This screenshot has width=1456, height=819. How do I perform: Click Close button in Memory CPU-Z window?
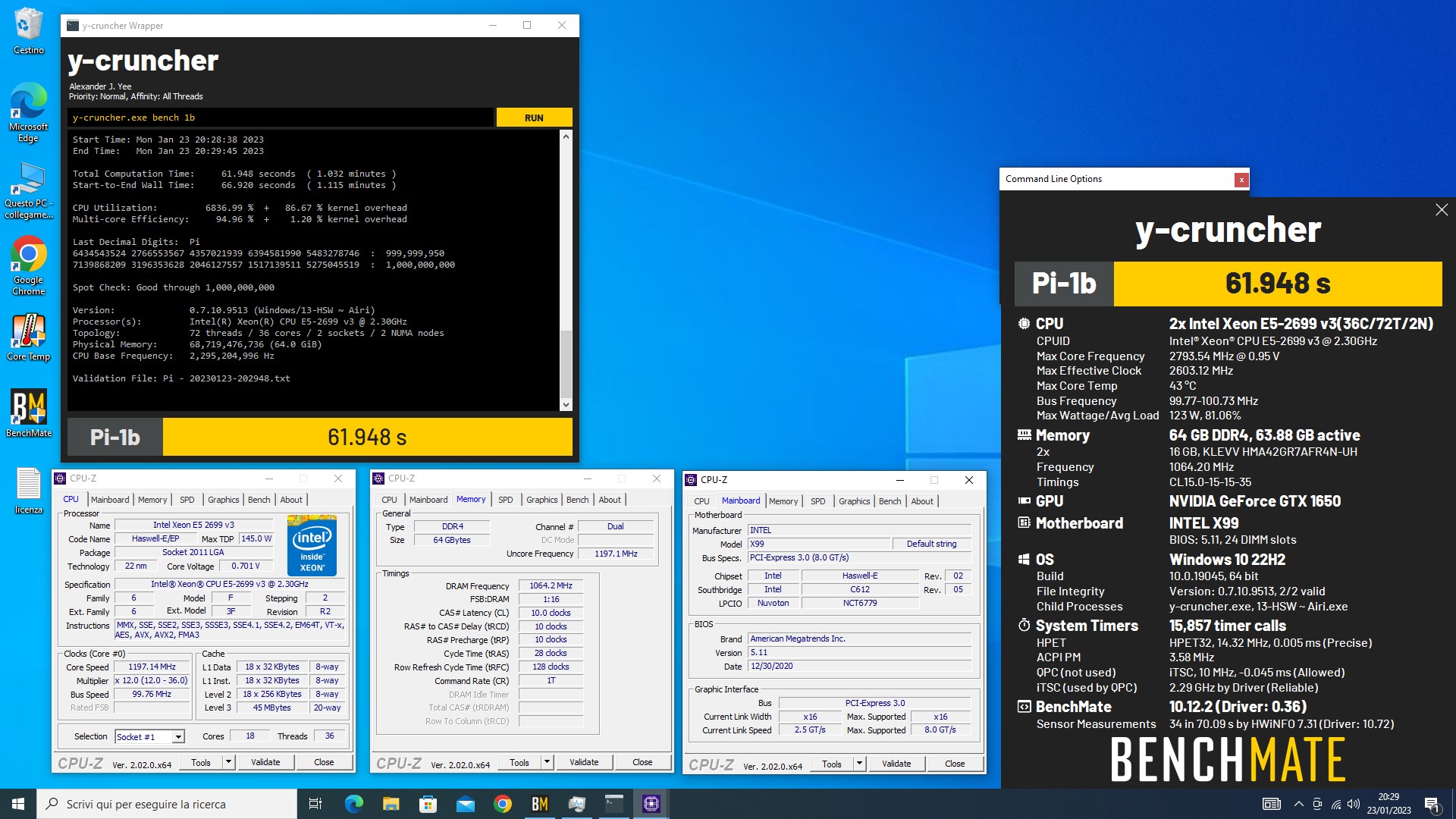642,762
